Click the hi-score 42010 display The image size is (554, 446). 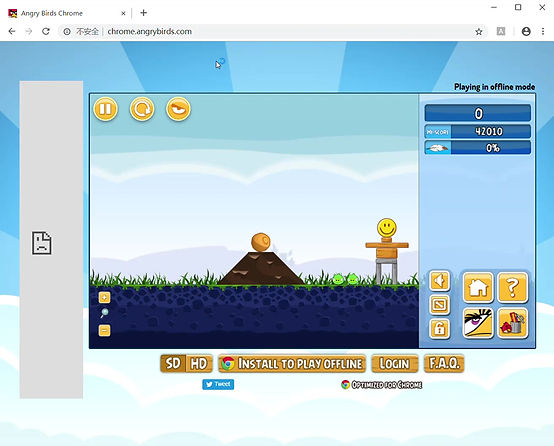(x=478, y=131)
